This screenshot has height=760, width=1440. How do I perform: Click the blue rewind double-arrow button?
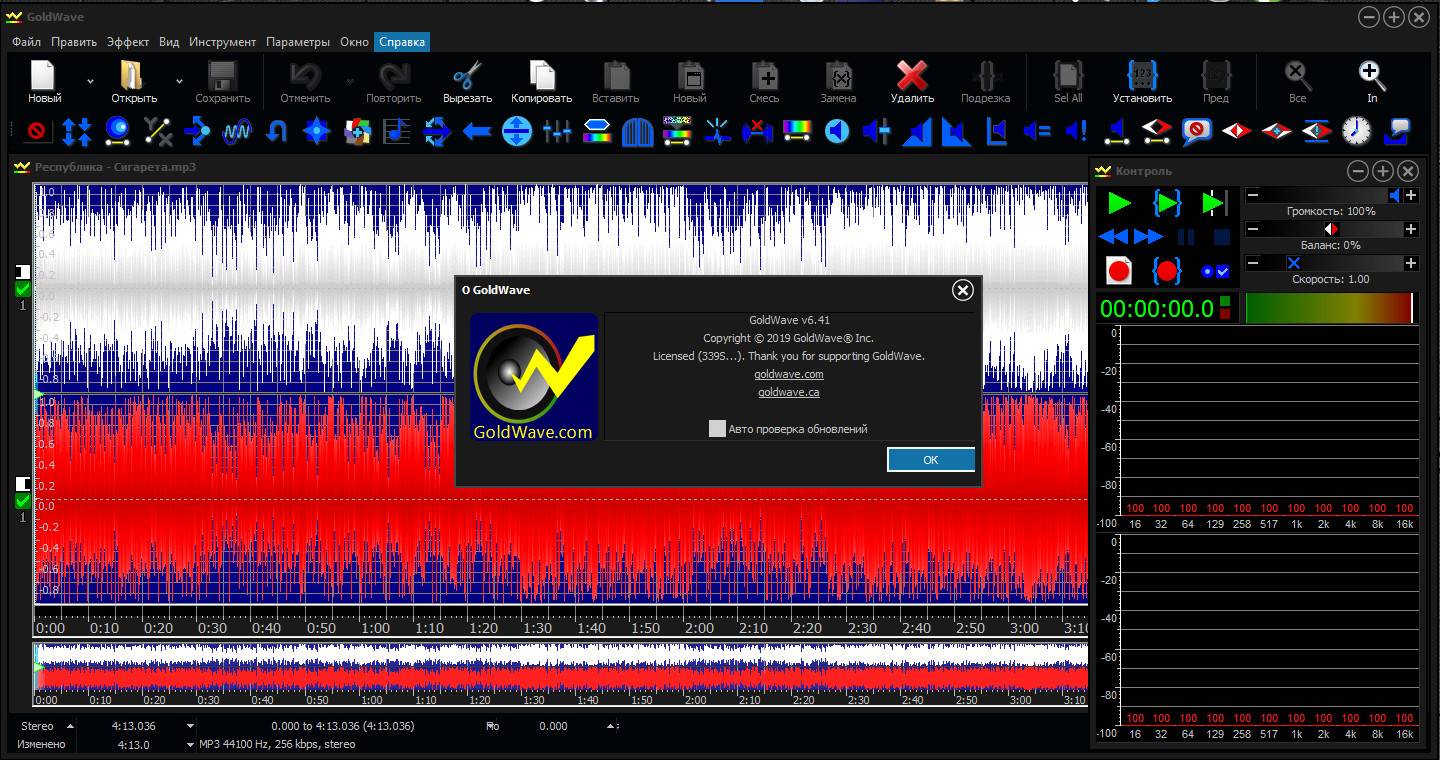coord(1113,237)
